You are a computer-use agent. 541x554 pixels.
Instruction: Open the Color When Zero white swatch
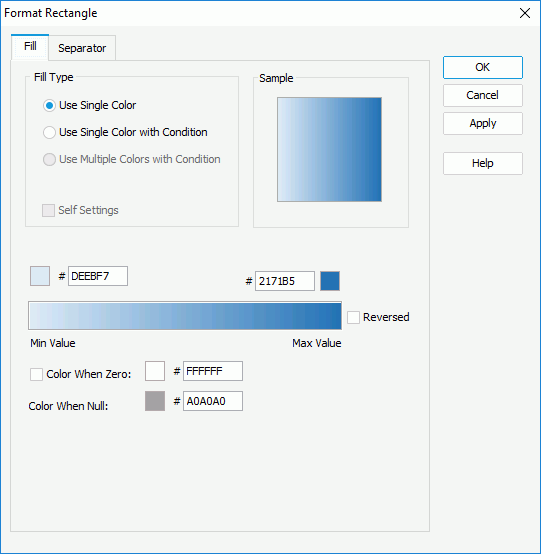point(155,371)
